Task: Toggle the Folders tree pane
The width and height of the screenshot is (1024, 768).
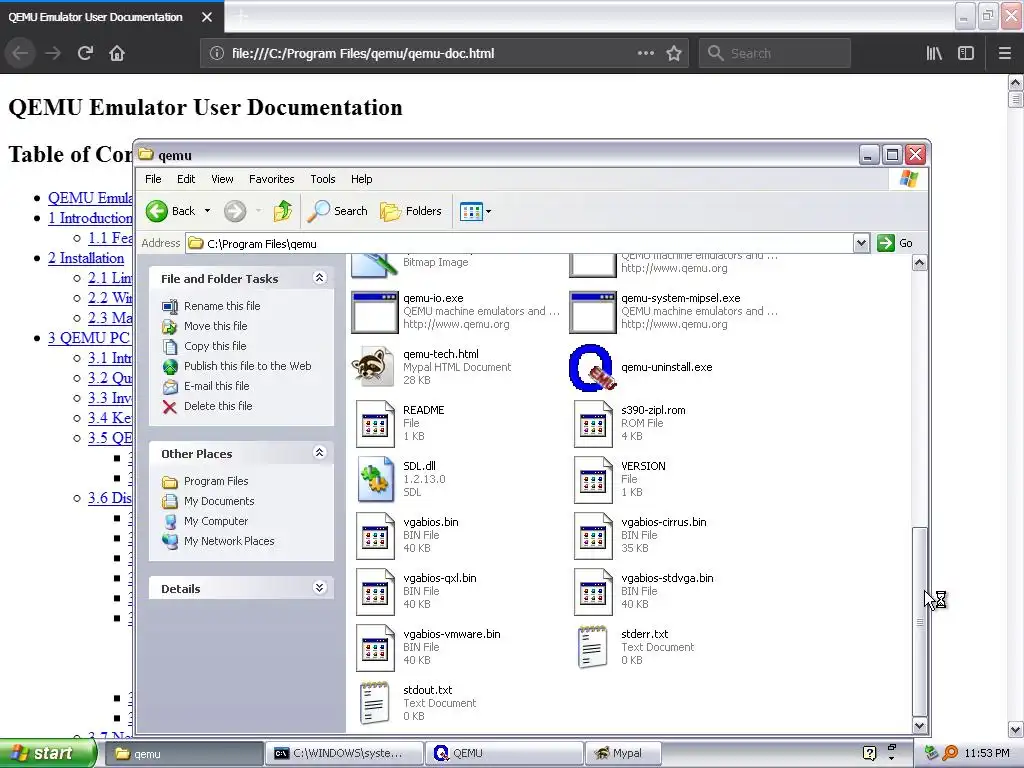Action: tap(411, 211)
